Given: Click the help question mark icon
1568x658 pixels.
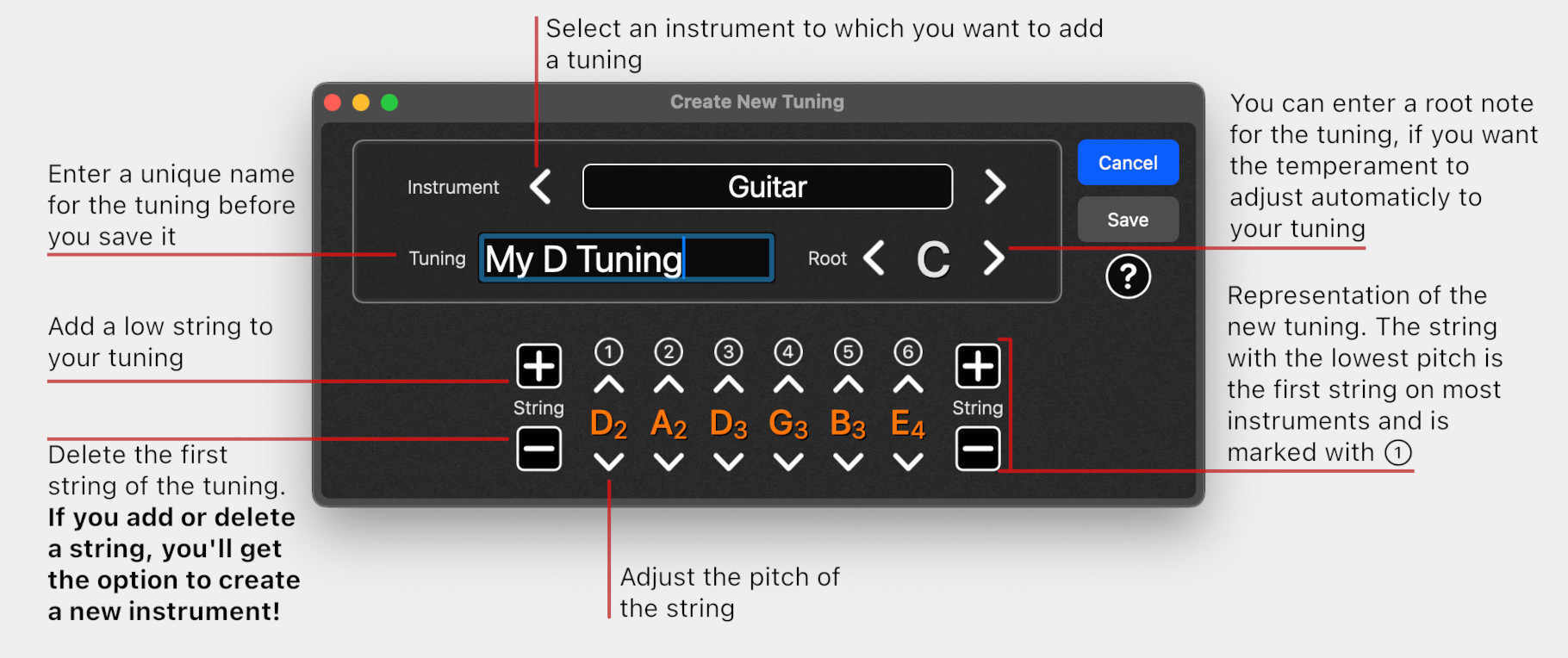Looking at the screenshot, I should [1128, 276].
